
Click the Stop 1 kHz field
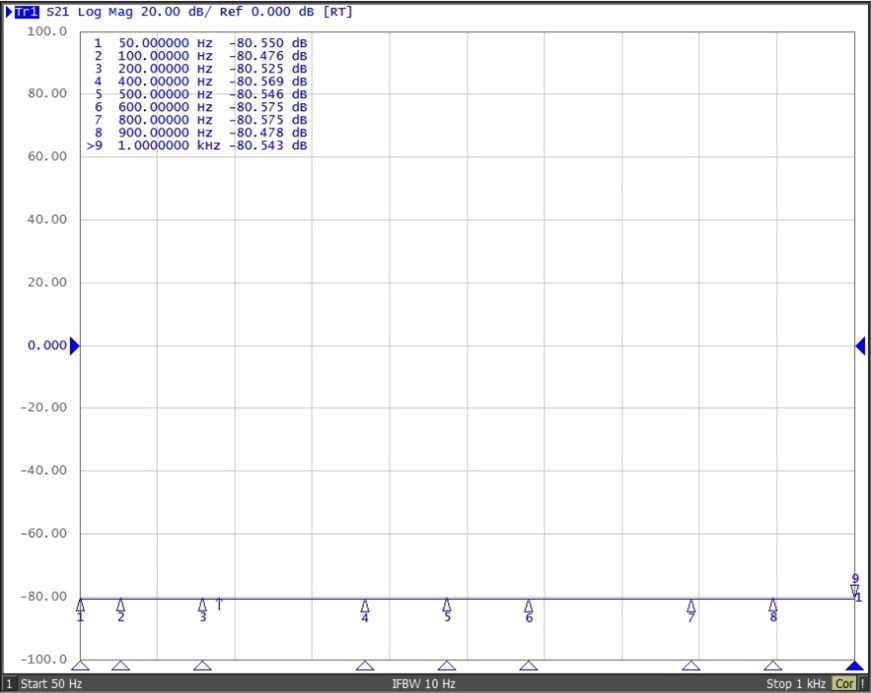click(x=797, y=684)
